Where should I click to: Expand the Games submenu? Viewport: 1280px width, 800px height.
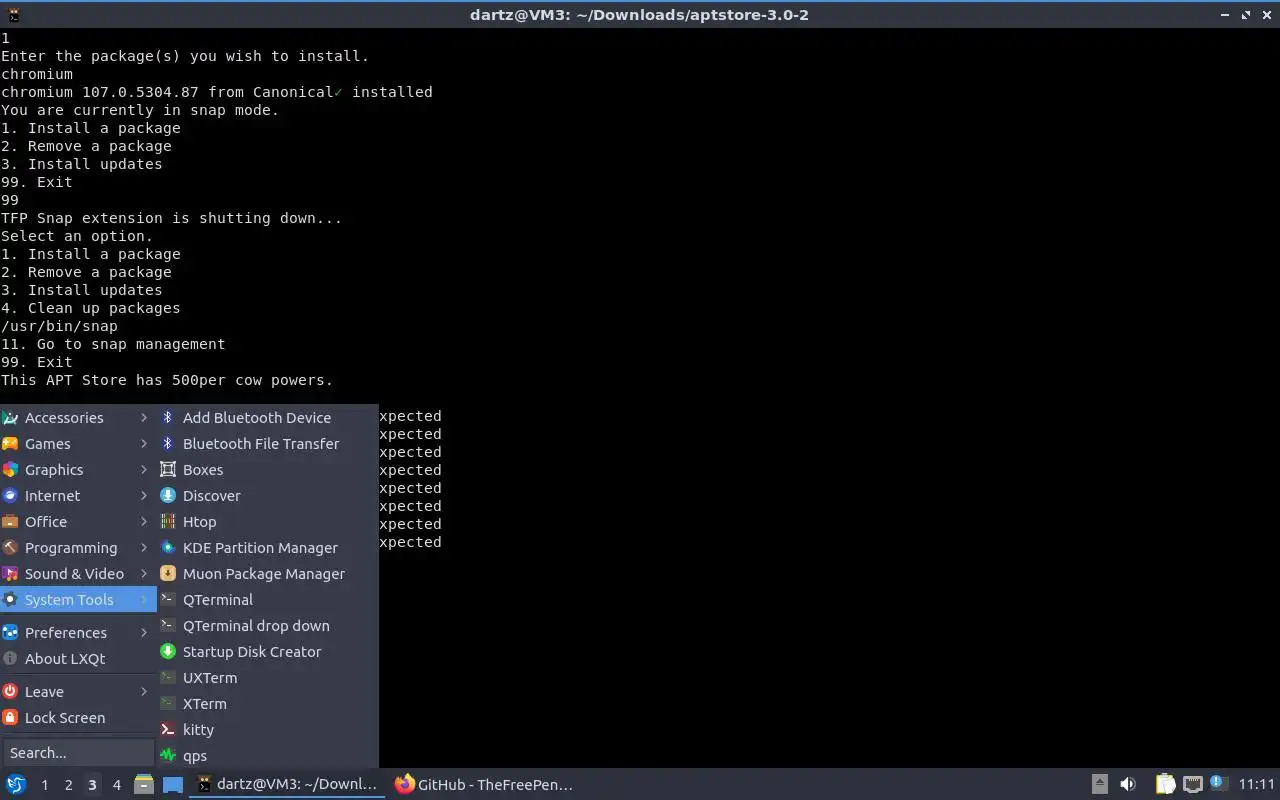tap(78, 444)
